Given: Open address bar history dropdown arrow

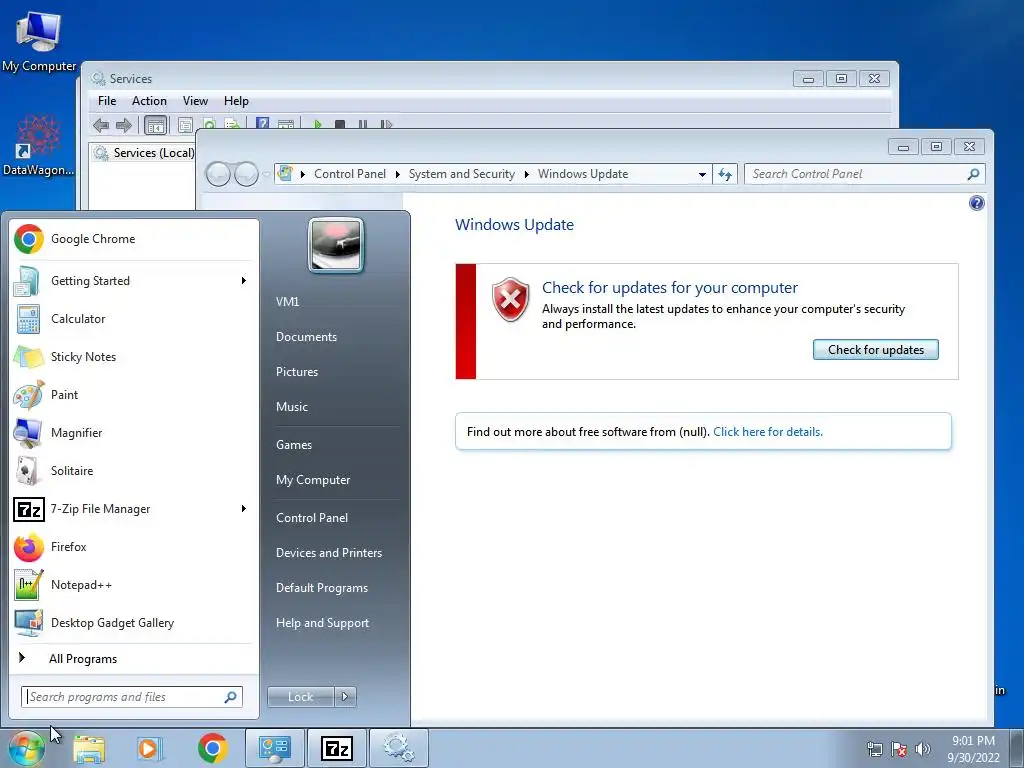Looking at the screenshot, I should click(702, 174).
